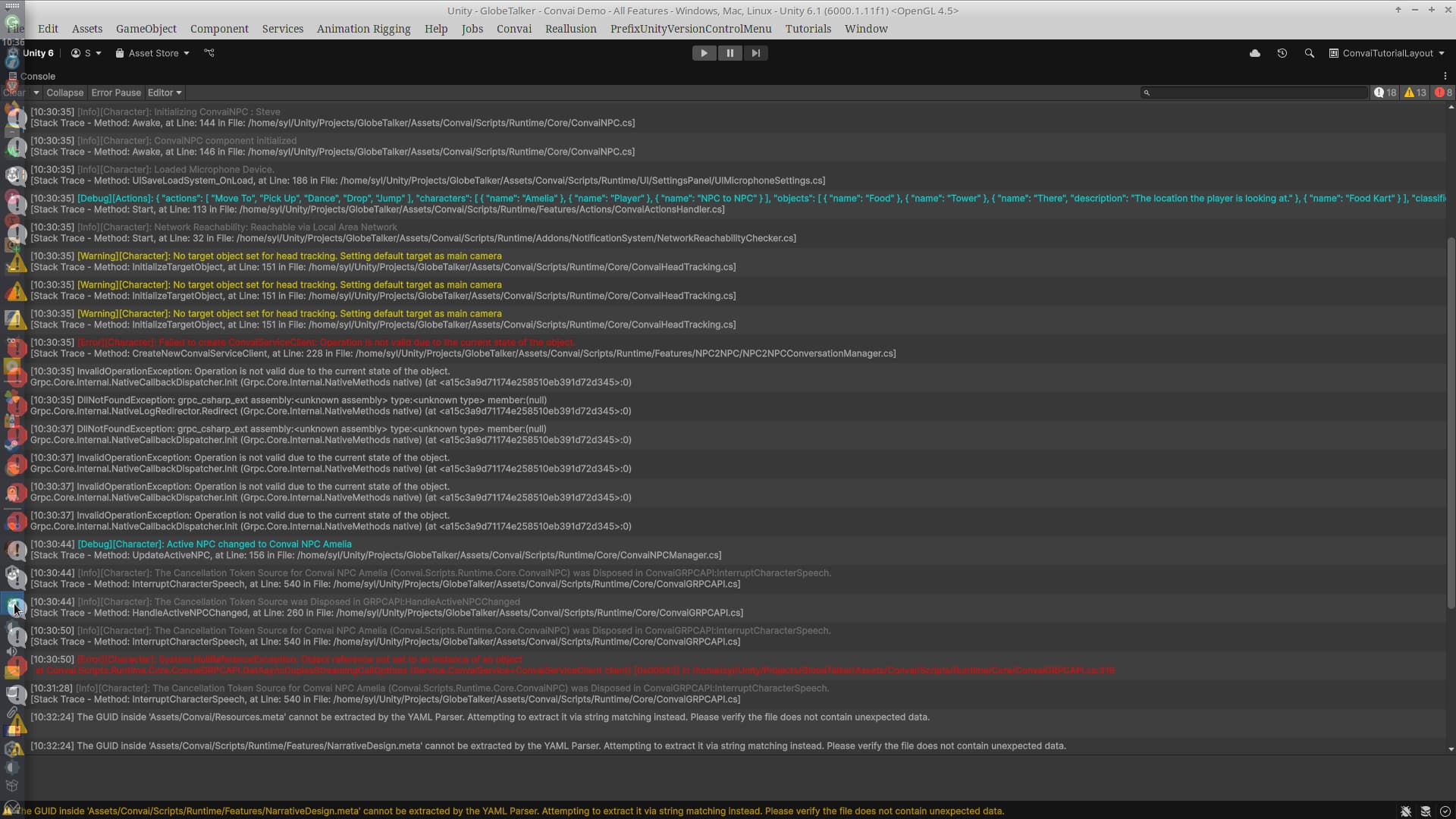Click the Asset Store bag icon
Image resolution: width=1456 pixels, height=819 pixels.
[120, 53]
